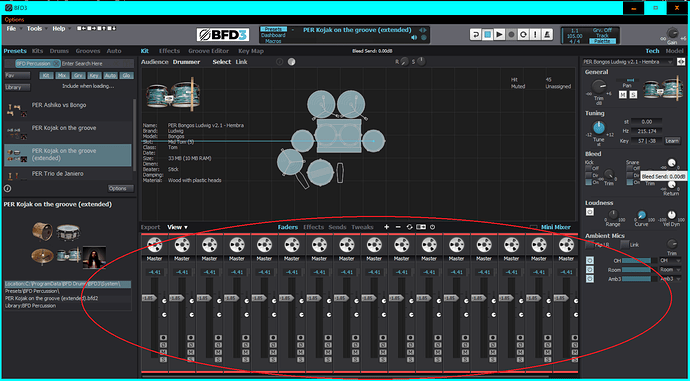
Task: Click the Learn button beside Key field
Action: (672, 141)
